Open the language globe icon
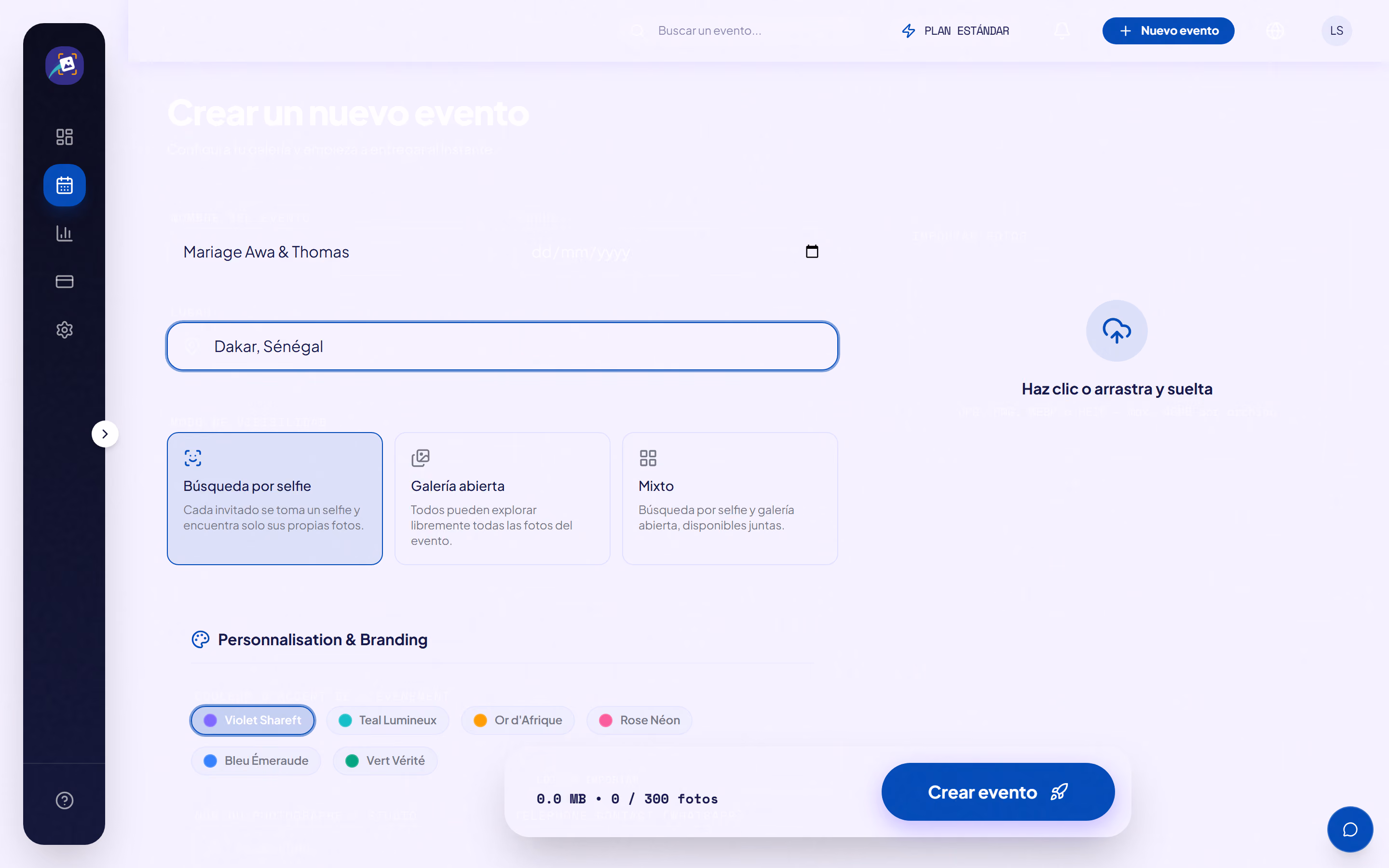 [1275, 30]
